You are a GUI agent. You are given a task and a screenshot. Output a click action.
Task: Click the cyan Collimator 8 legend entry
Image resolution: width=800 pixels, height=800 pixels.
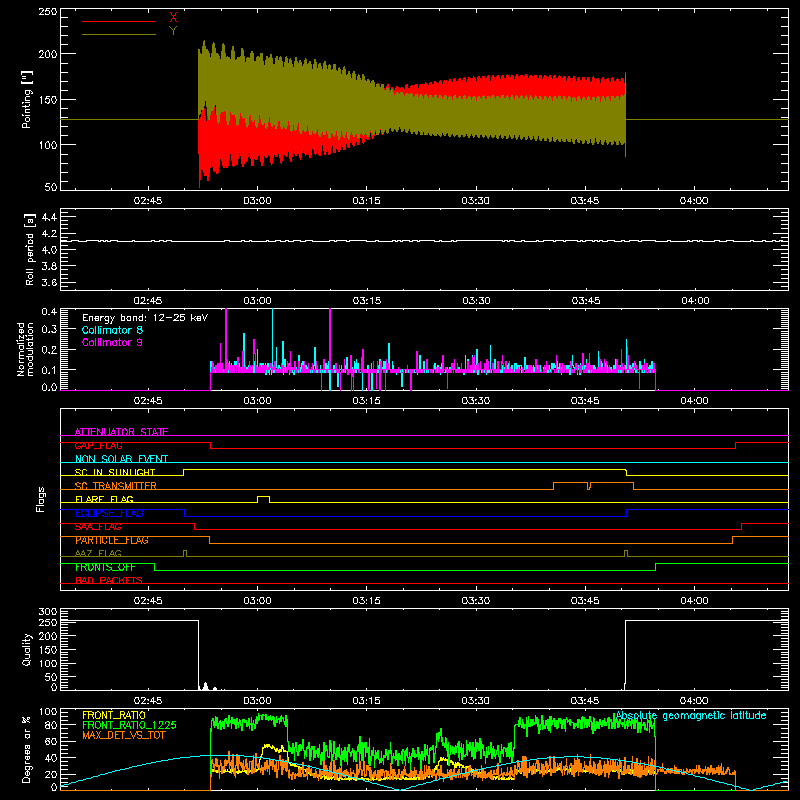point(112,330)
